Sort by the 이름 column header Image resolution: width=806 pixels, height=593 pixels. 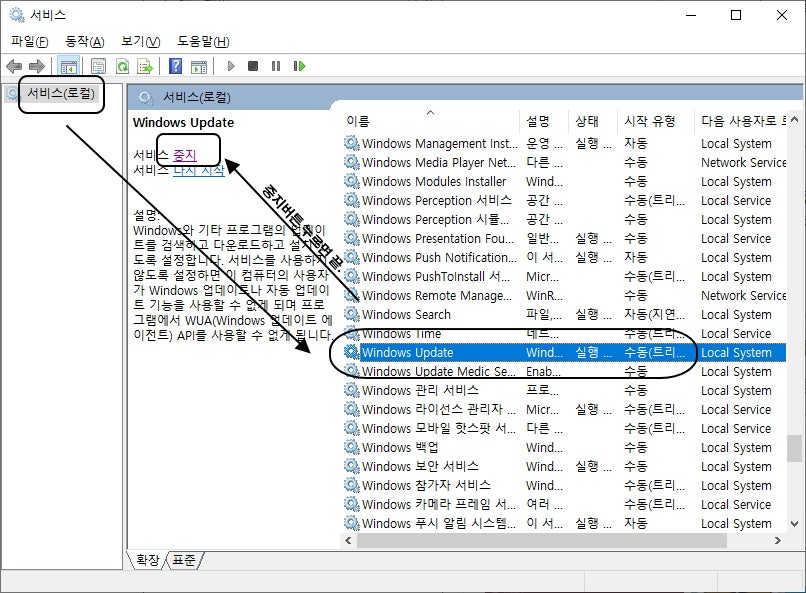pos(429,121)
